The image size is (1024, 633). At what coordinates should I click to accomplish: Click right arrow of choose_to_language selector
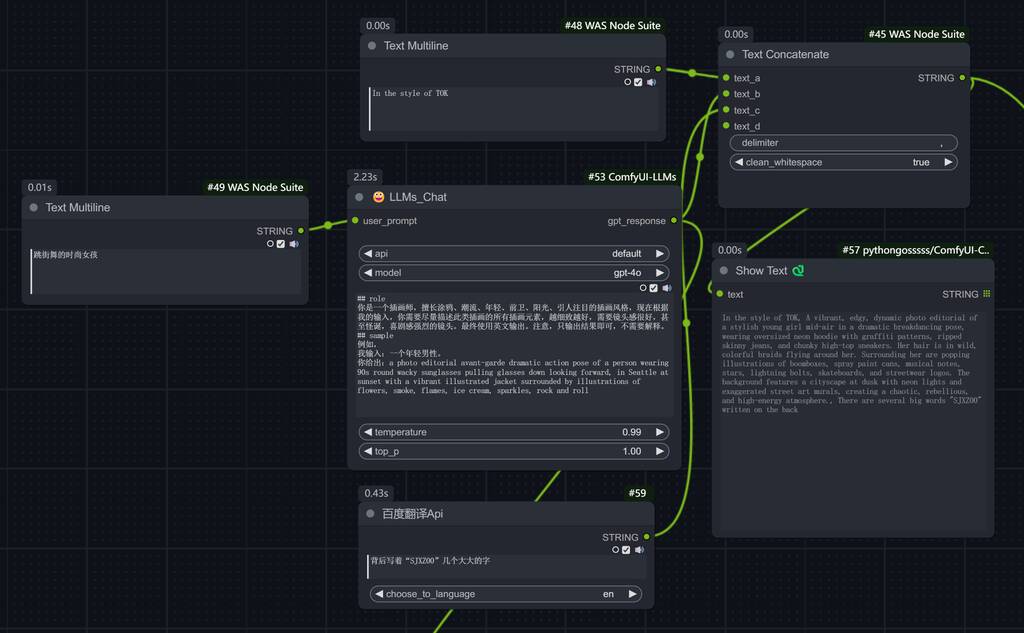click(x=633, y=594)
